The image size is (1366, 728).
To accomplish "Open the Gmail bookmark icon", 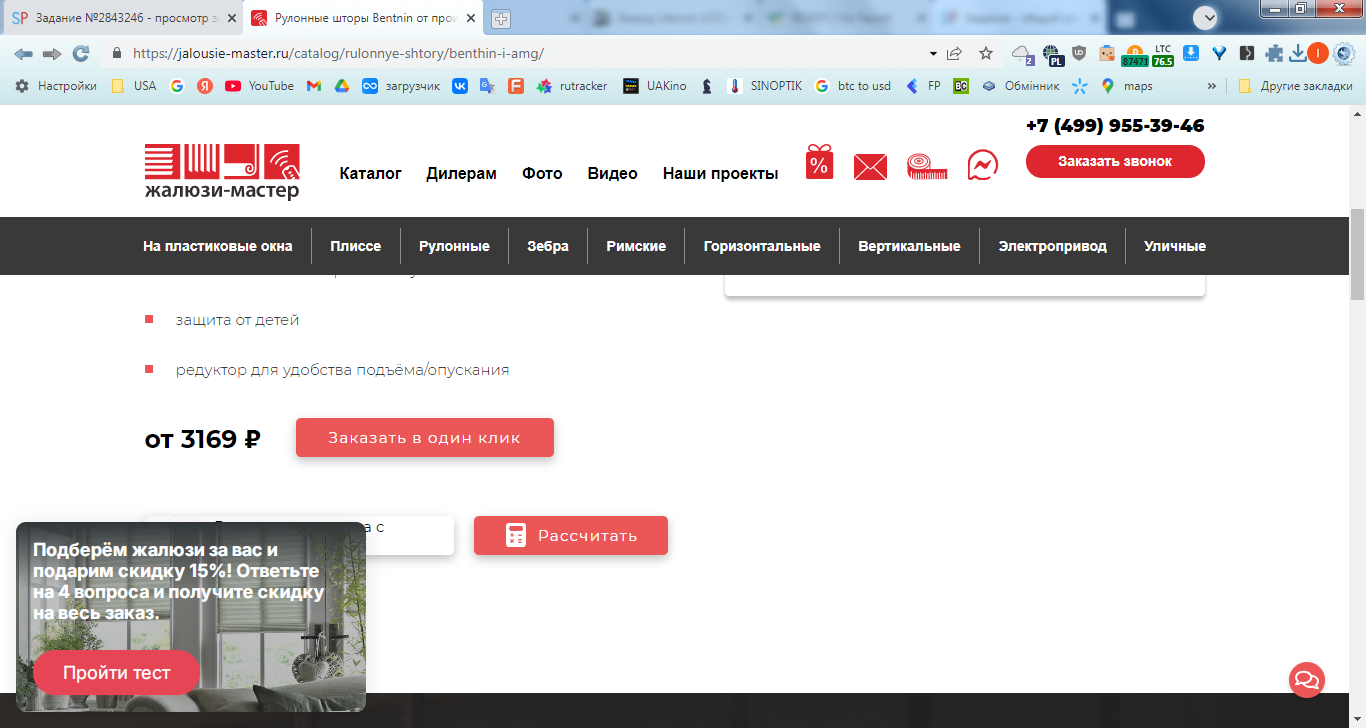I will pos(314,86).
